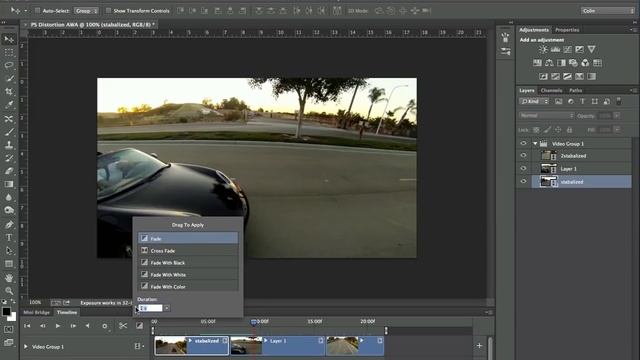Select the Eraser tool
The height and width of the screenshot is (360, 640).
(9, 171)
